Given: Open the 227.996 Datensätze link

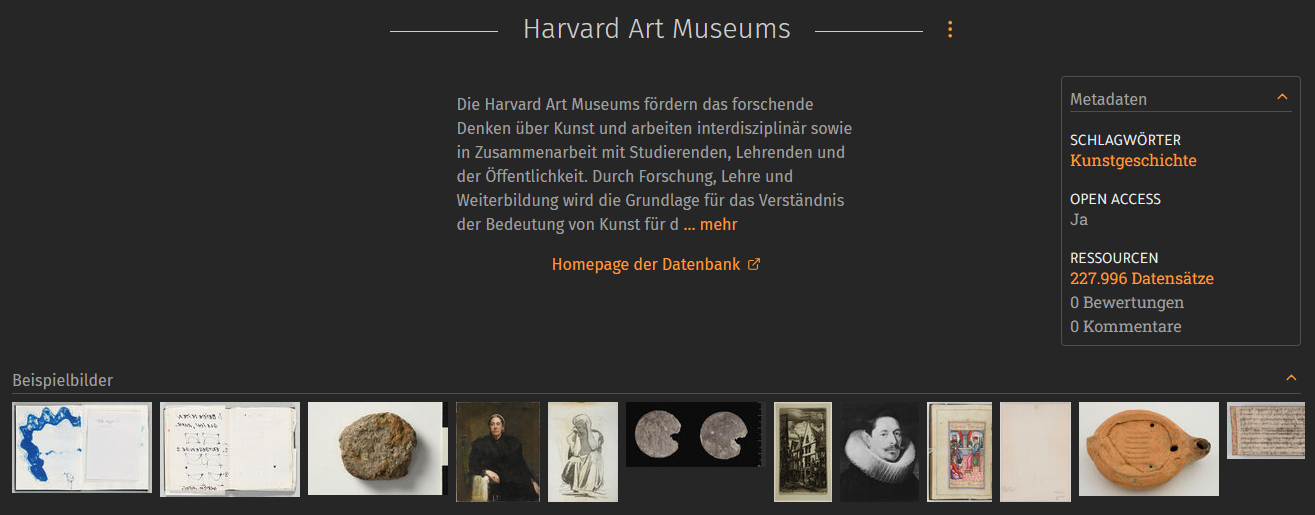Looking at the screenshot, I should click(x=1142, y=279).
